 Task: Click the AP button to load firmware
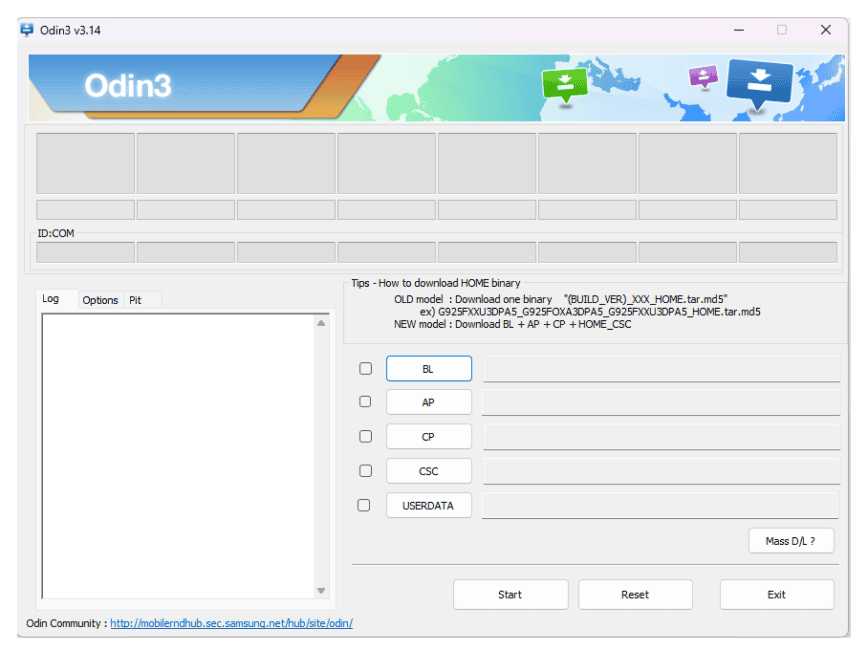click(428, 402)
